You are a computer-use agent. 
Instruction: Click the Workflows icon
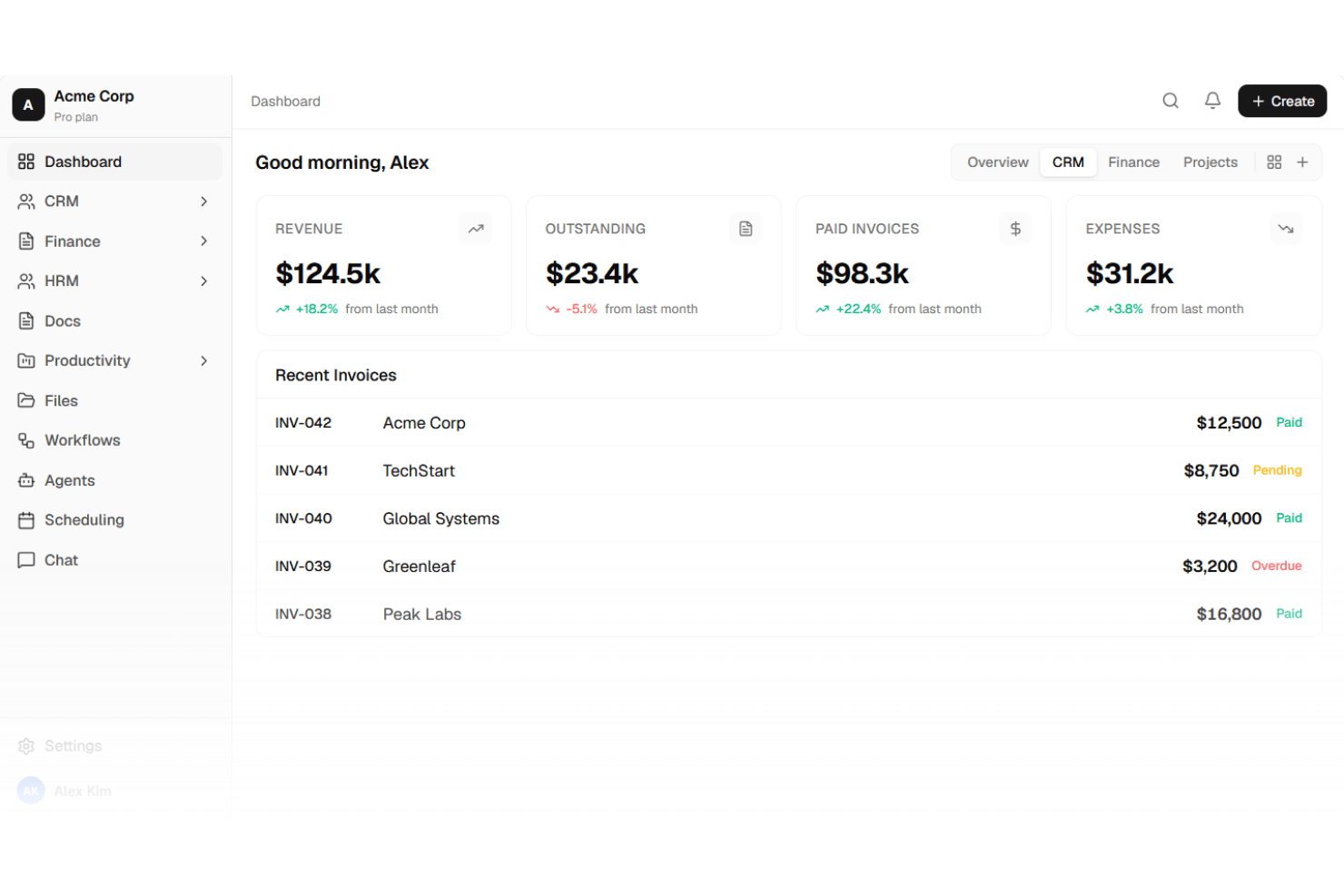[x=26, y=440]
